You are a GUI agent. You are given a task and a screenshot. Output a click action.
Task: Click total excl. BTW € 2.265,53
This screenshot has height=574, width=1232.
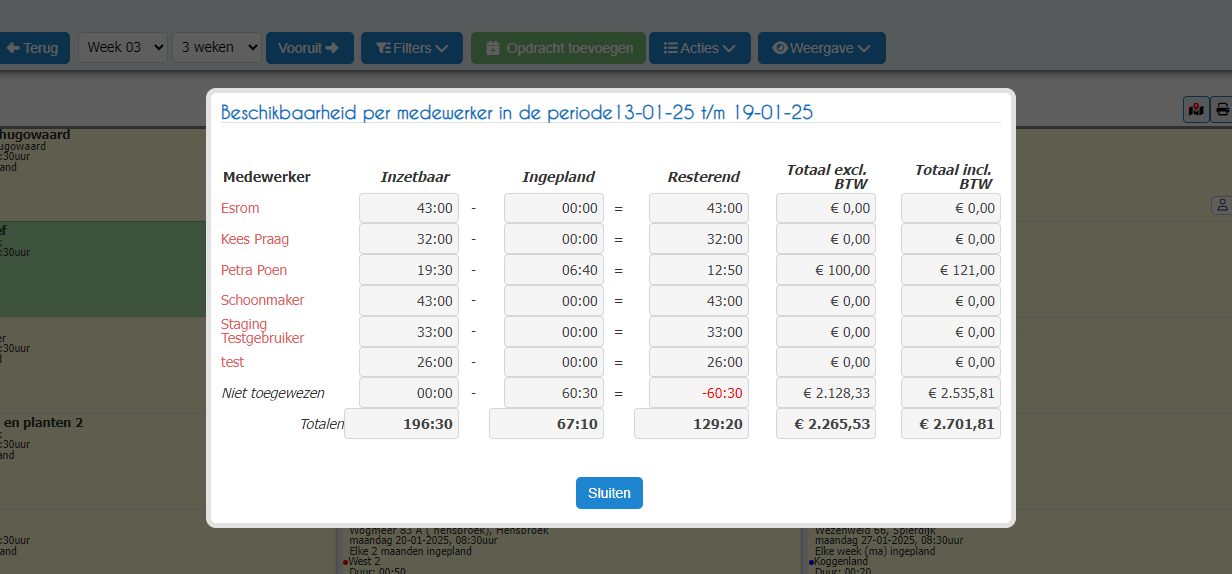[x=826, y=424]
